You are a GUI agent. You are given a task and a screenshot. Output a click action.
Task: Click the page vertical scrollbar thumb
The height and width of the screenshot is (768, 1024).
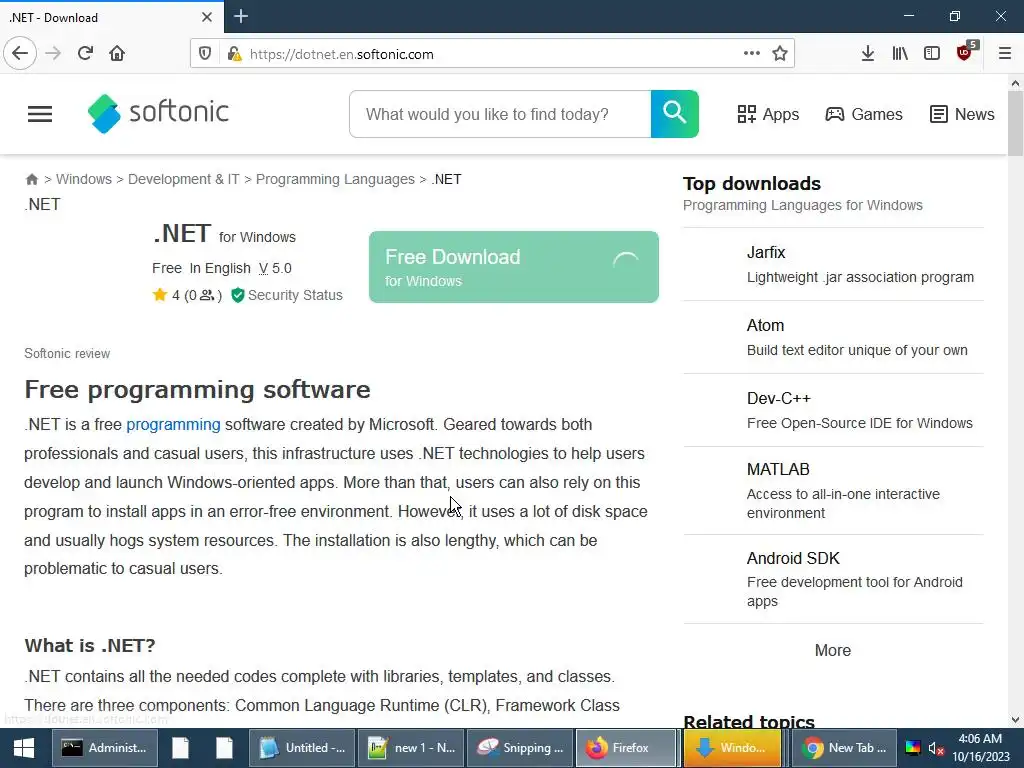(x=1015, y=123)
